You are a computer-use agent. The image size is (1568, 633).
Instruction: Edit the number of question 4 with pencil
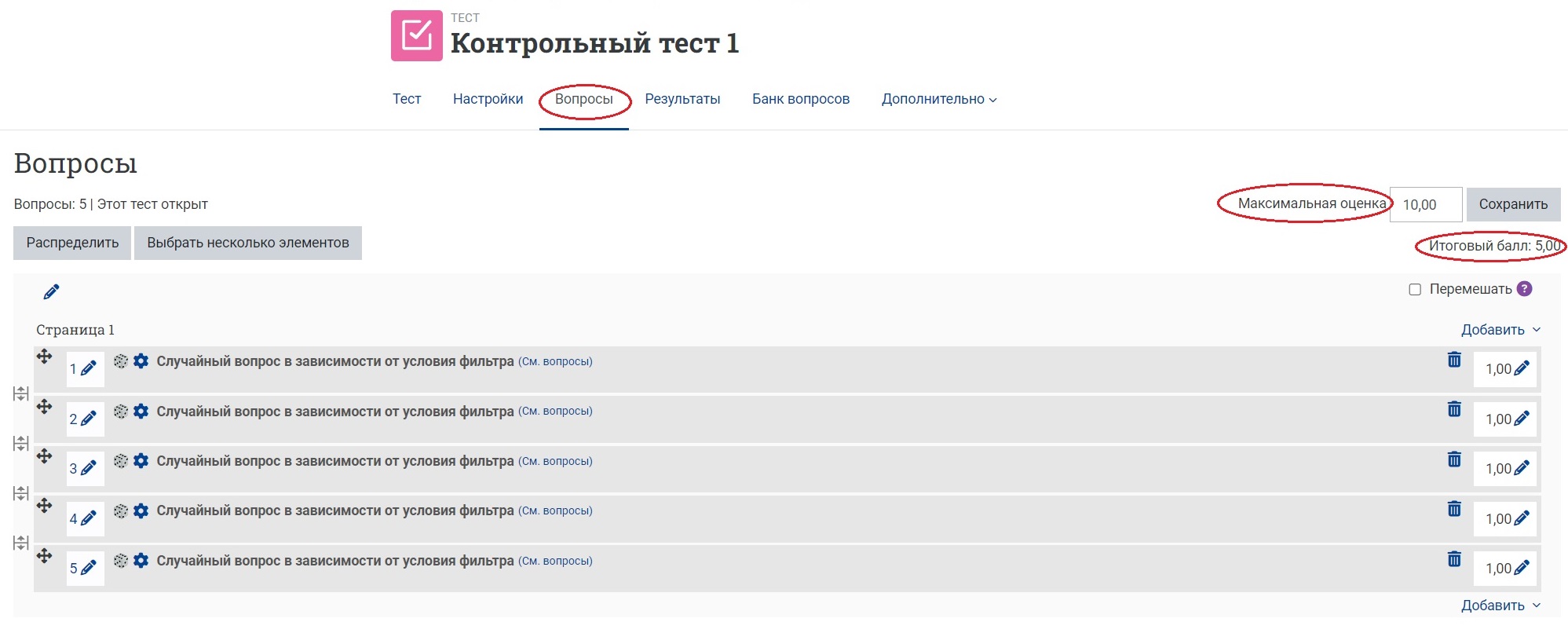click(89, 518)
